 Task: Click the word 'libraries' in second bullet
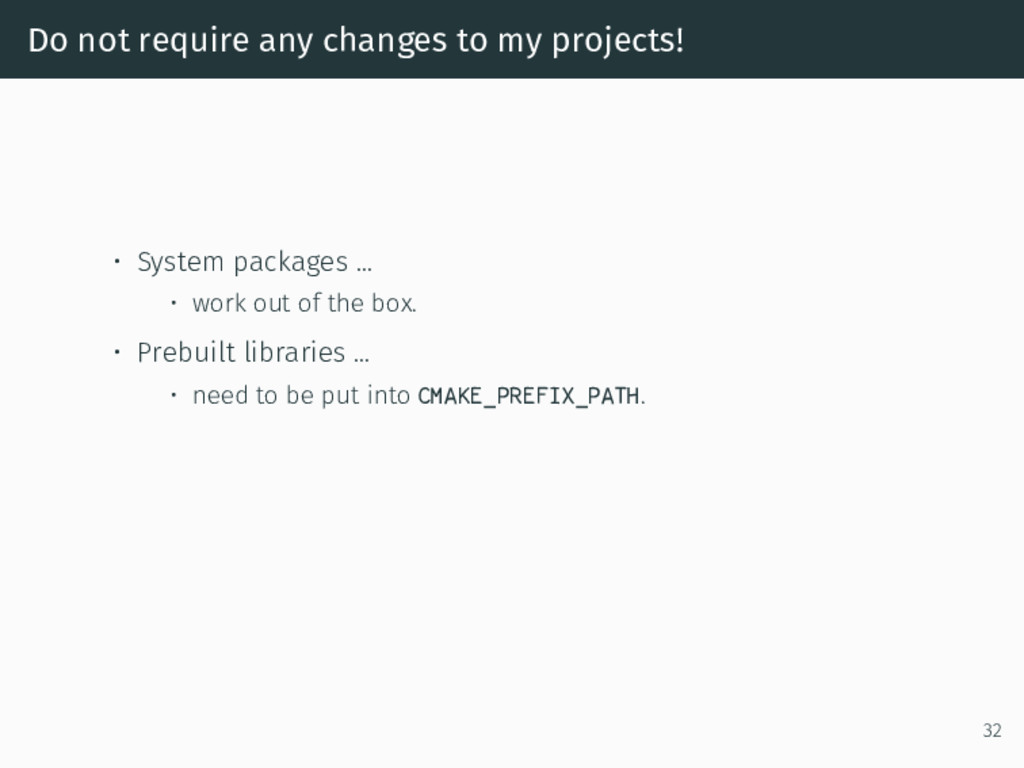[x=295, y=352]
